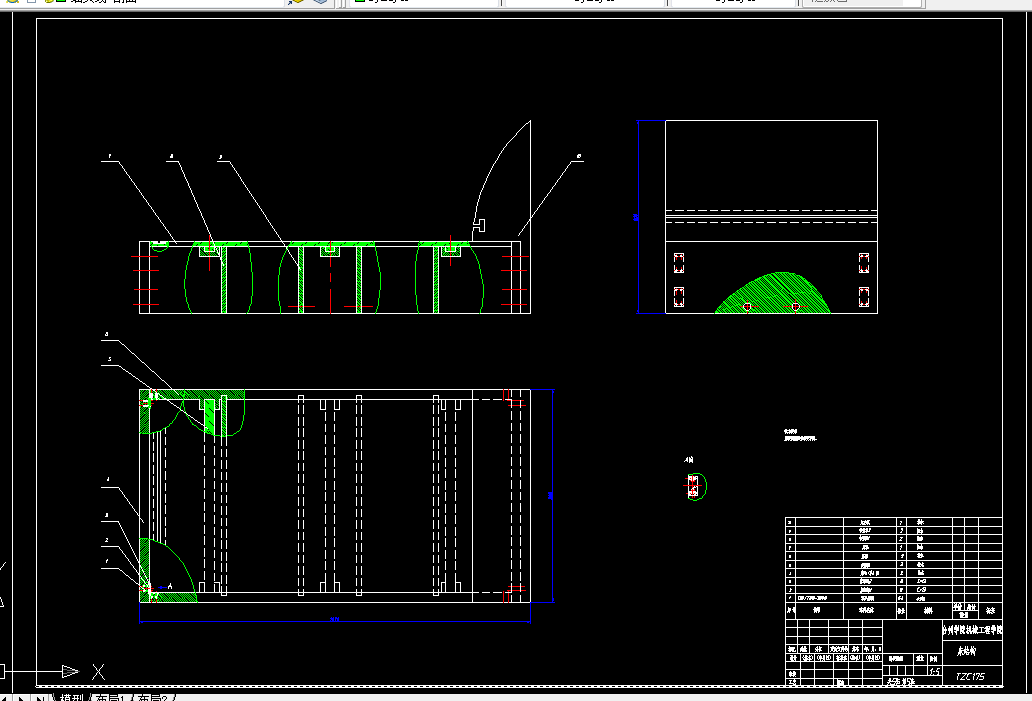This screenshot has width=1032, height=701.
Task: Pick the small A-direction detail view
Action: tap(695, 486)
